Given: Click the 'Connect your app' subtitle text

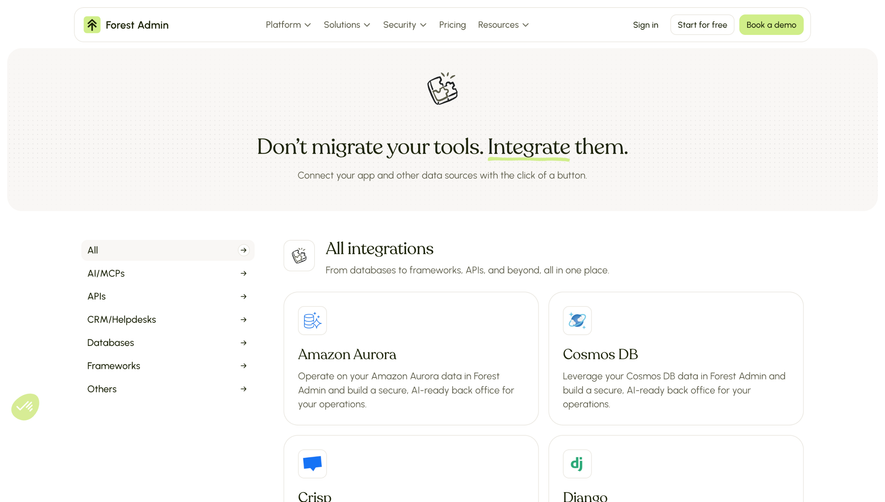Looking at the screenshot, I should tap(442, 176).
